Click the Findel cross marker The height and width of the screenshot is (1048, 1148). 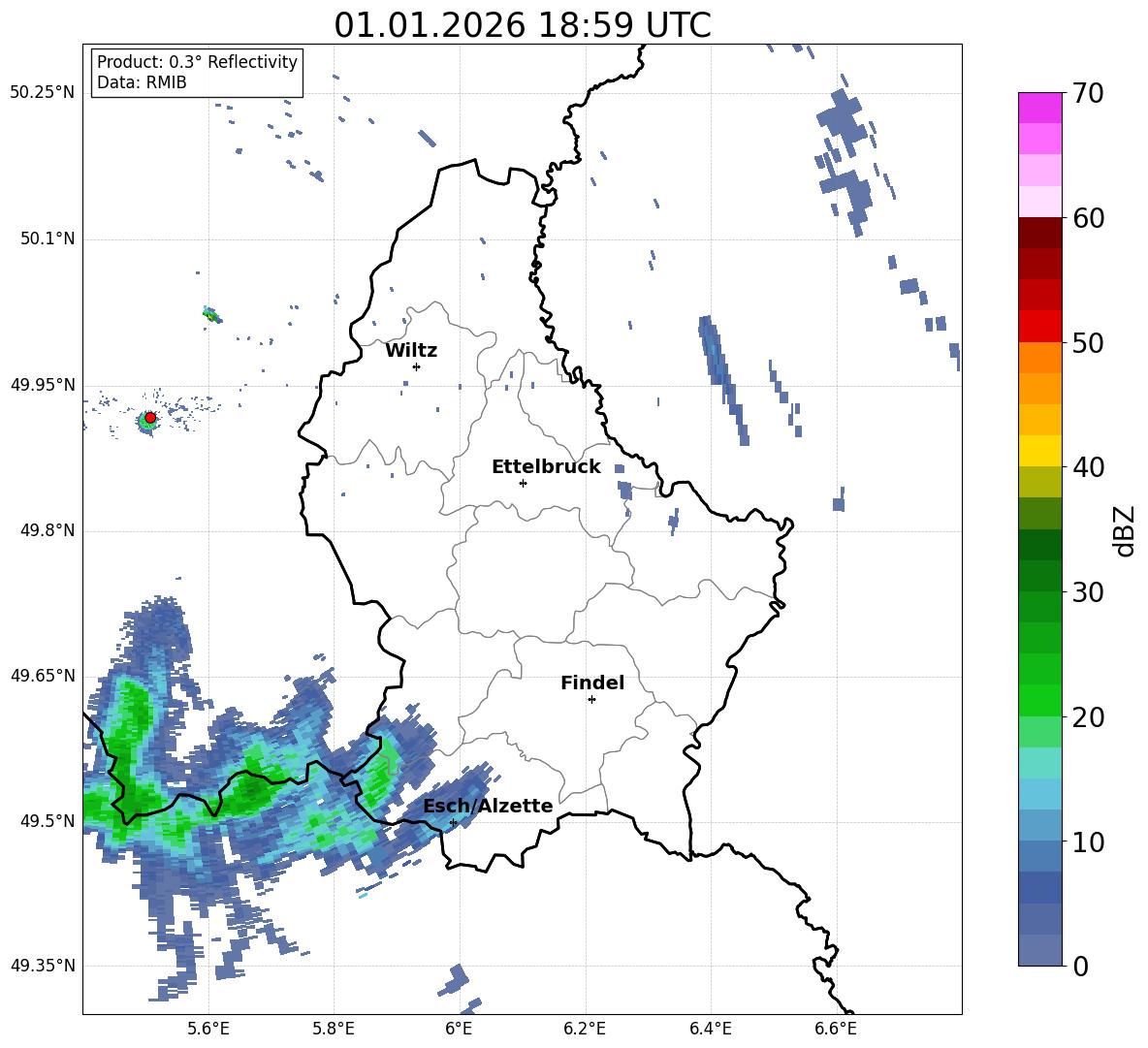pos(591,700)
